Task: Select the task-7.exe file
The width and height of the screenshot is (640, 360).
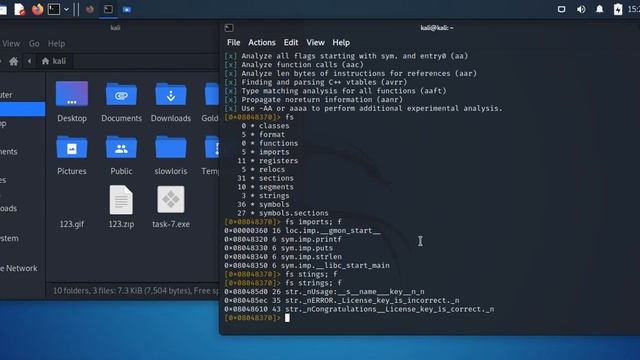Action: (171, 207)
